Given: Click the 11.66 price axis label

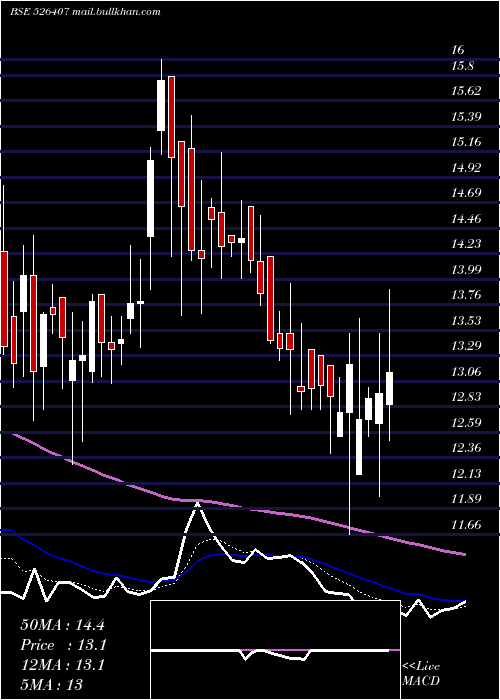Looking at the screenshot, I should (x=466, y=525).
